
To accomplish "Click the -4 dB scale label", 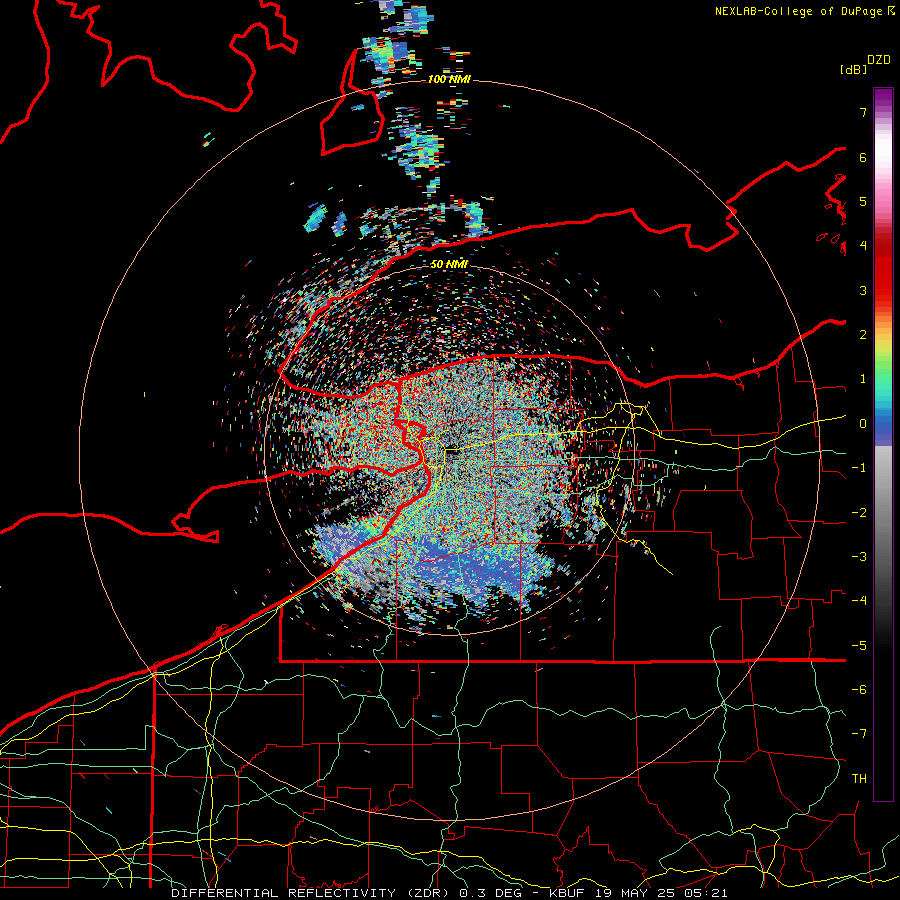I will pyautogui.click(x=859, y=601).
